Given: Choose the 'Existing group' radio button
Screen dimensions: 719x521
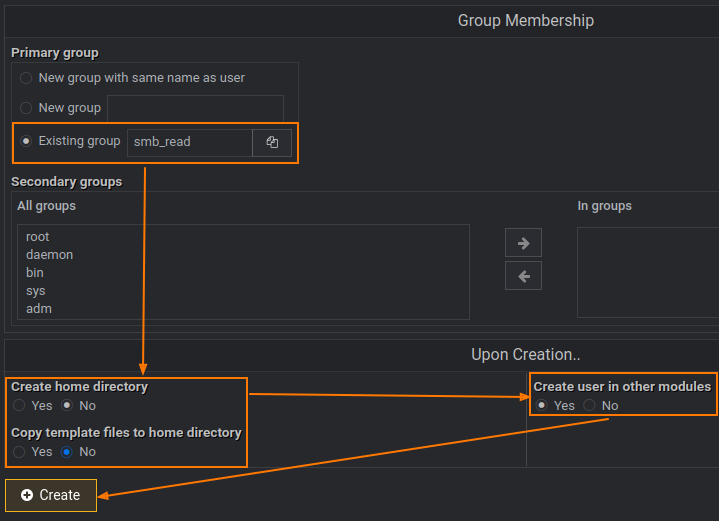Looking at the screenshot, I should pos(26,141).
